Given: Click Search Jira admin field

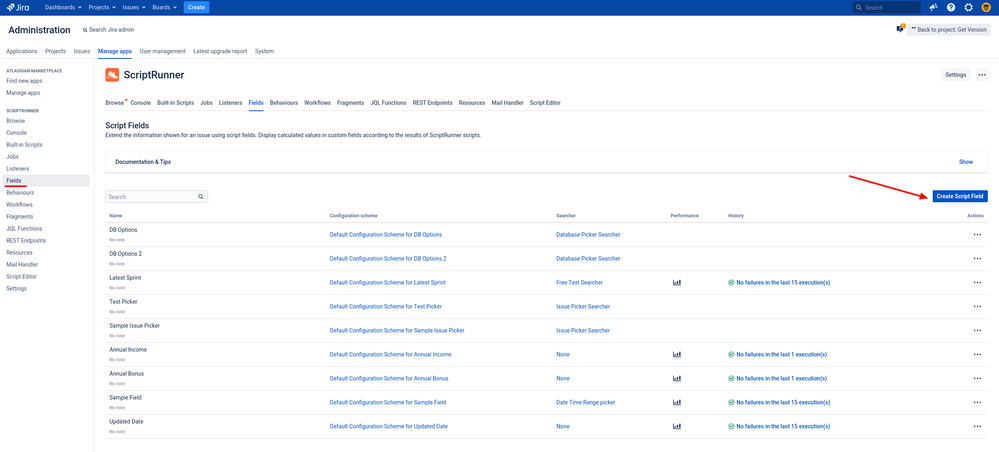Looking at the screenshot, I should 108,30.
